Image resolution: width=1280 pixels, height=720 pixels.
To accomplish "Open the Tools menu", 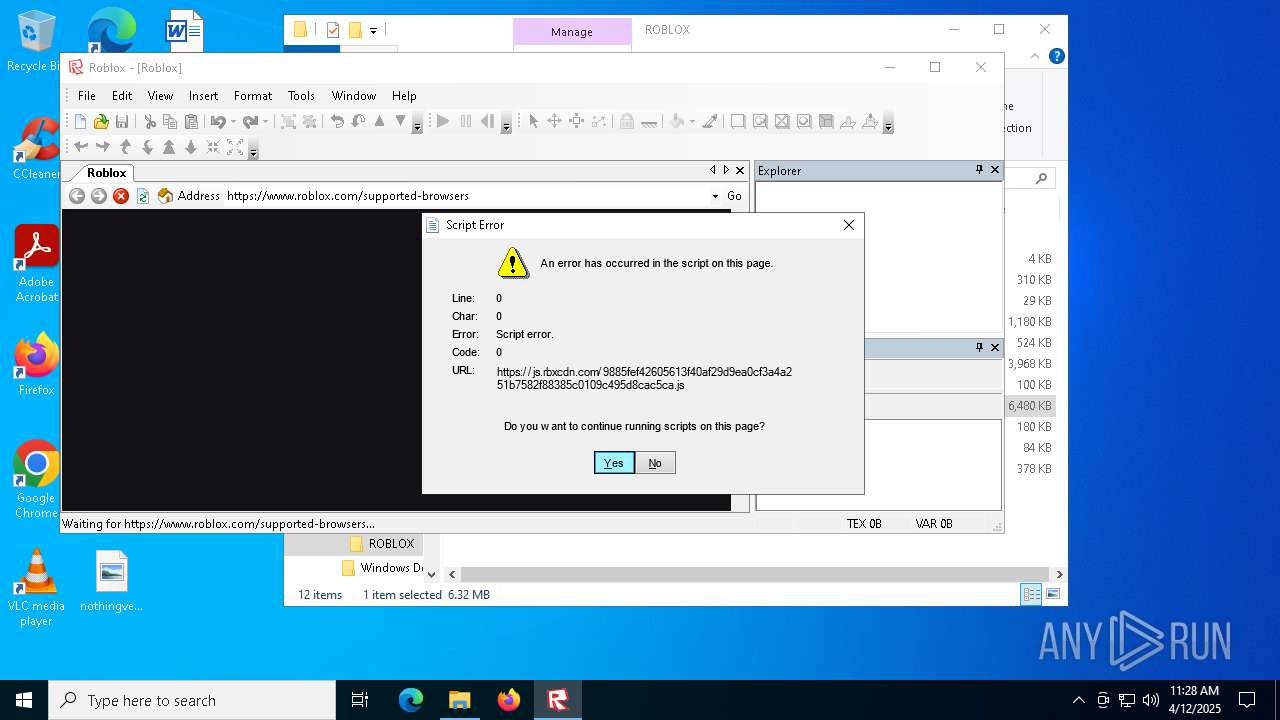I will (301, 96).
